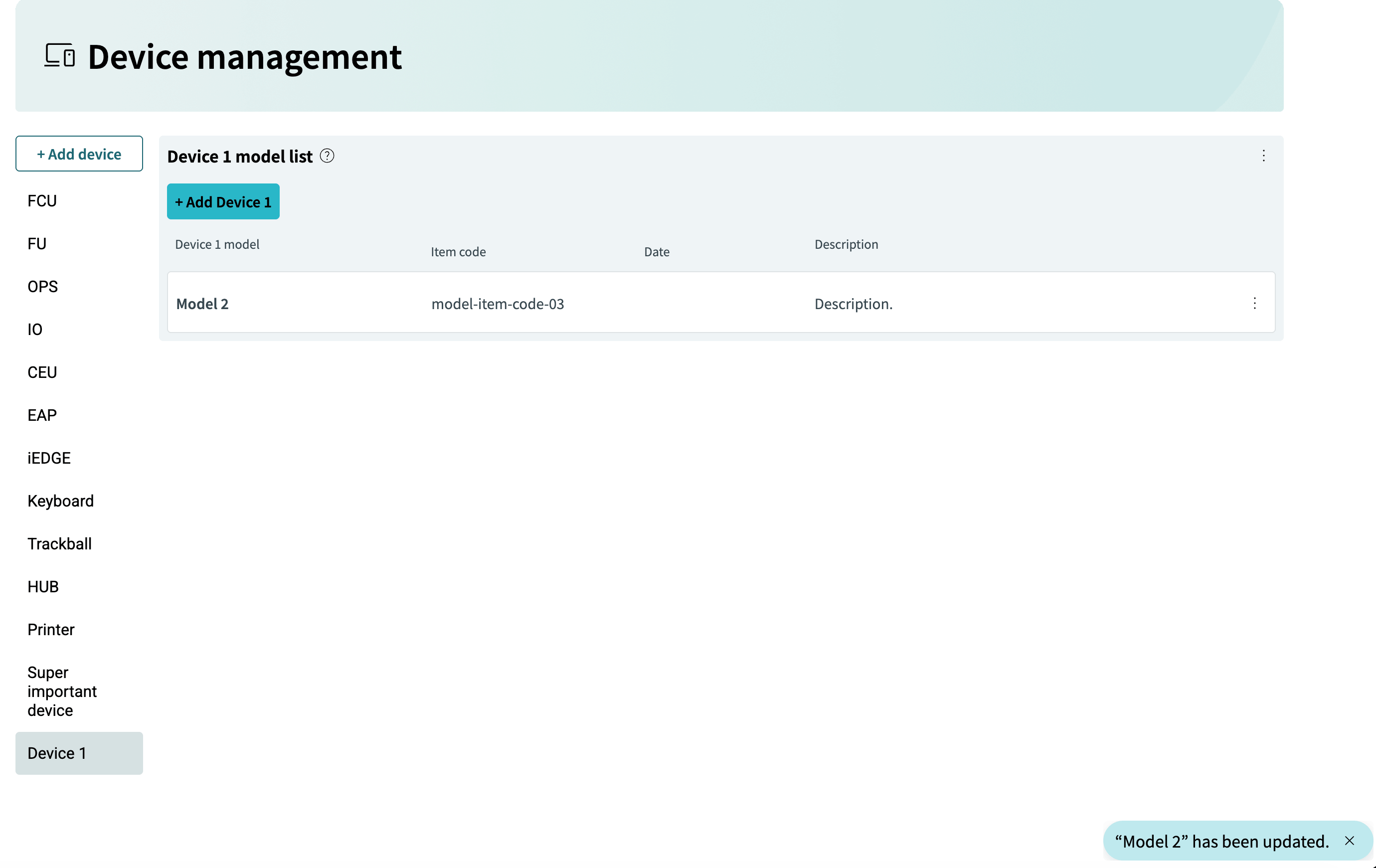
Task: Open the Model 2 row options menu
Action: pyautogui.click(x=1254, y=303)
